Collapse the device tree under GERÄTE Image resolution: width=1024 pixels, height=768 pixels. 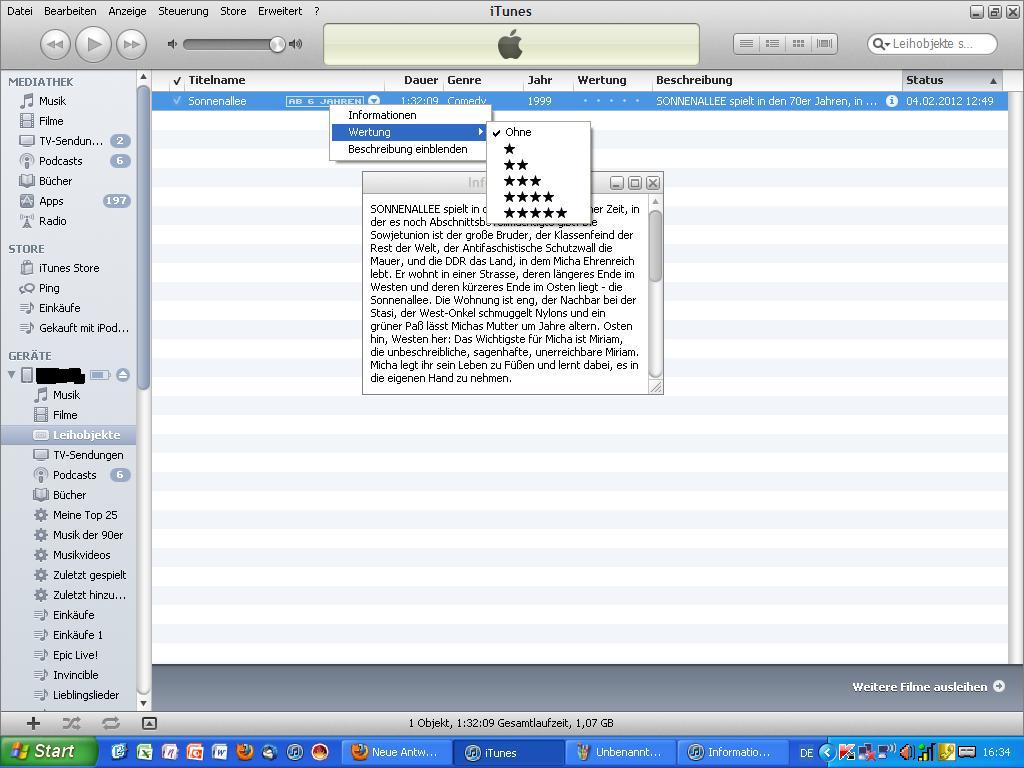(x=11, y=375)
